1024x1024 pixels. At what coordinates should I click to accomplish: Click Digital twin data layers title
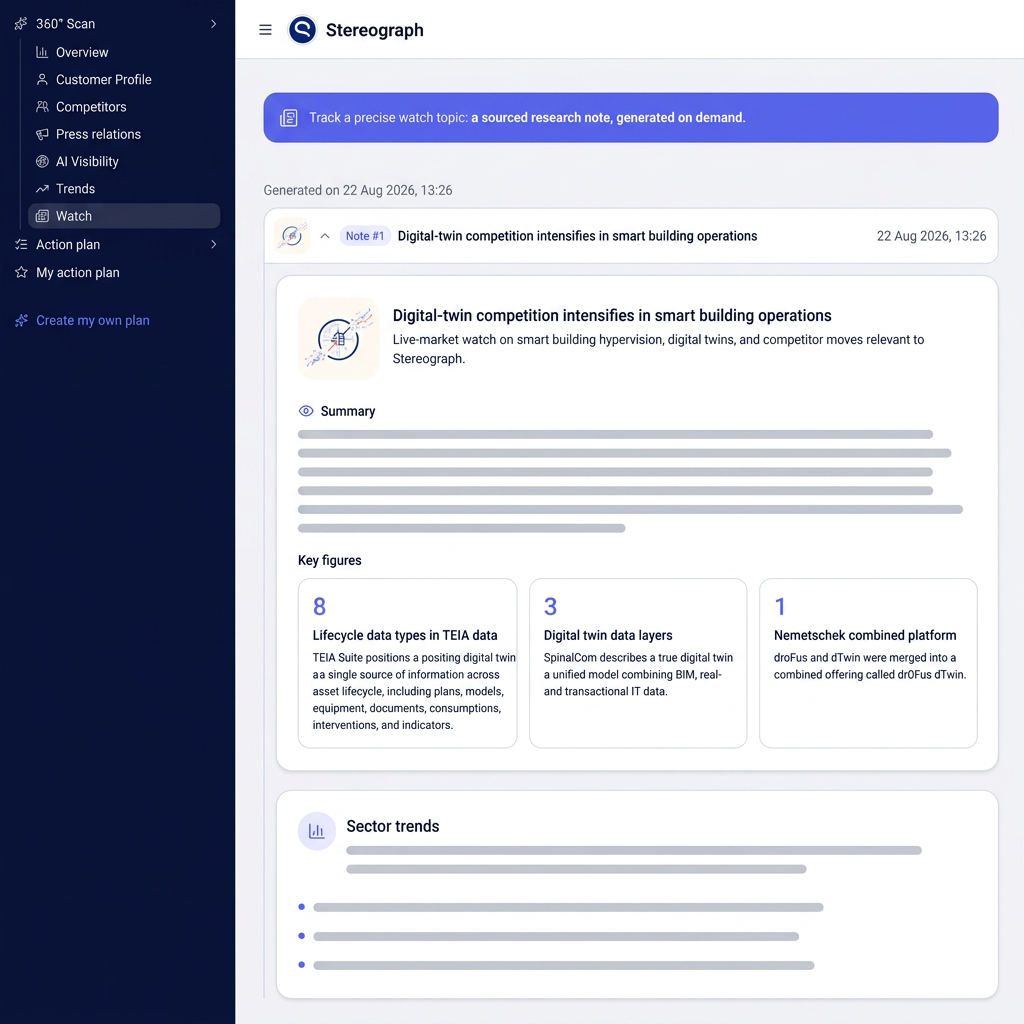pyautogui.click(x=608, y=635)
